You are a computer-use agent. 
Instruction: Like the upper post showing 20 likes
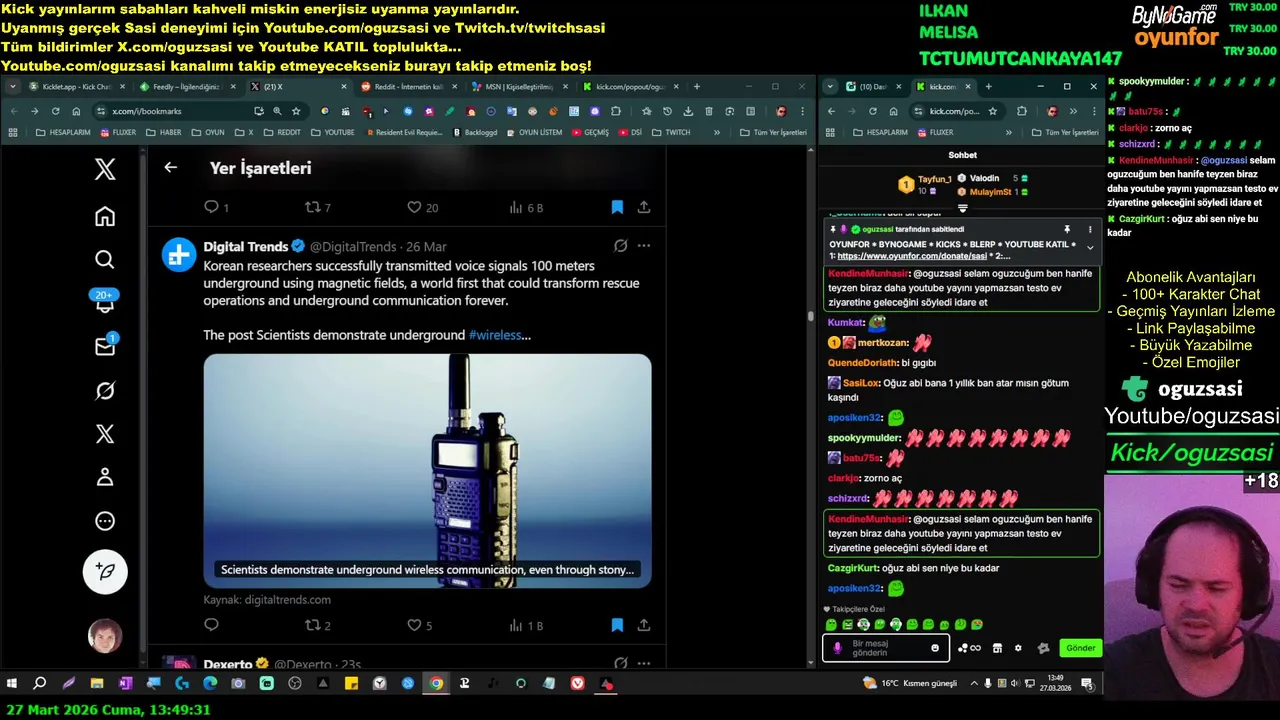click(422, 207)
